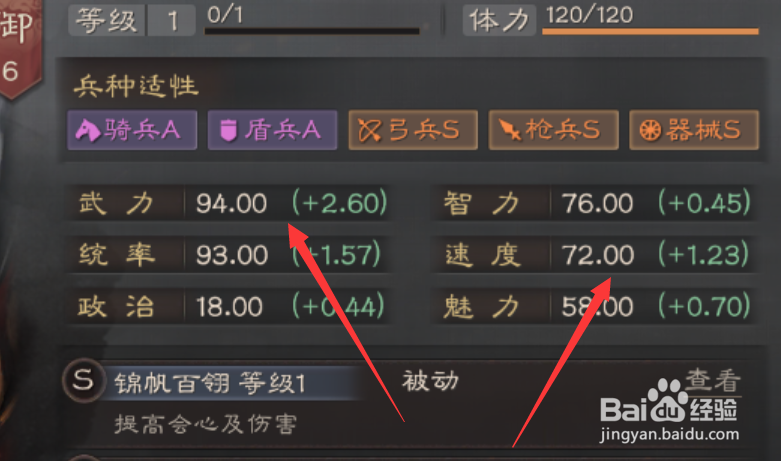Screen dimensions: 781x461
Task: Click the Baidu paw logo watermark
Action: tap(668, 399)
